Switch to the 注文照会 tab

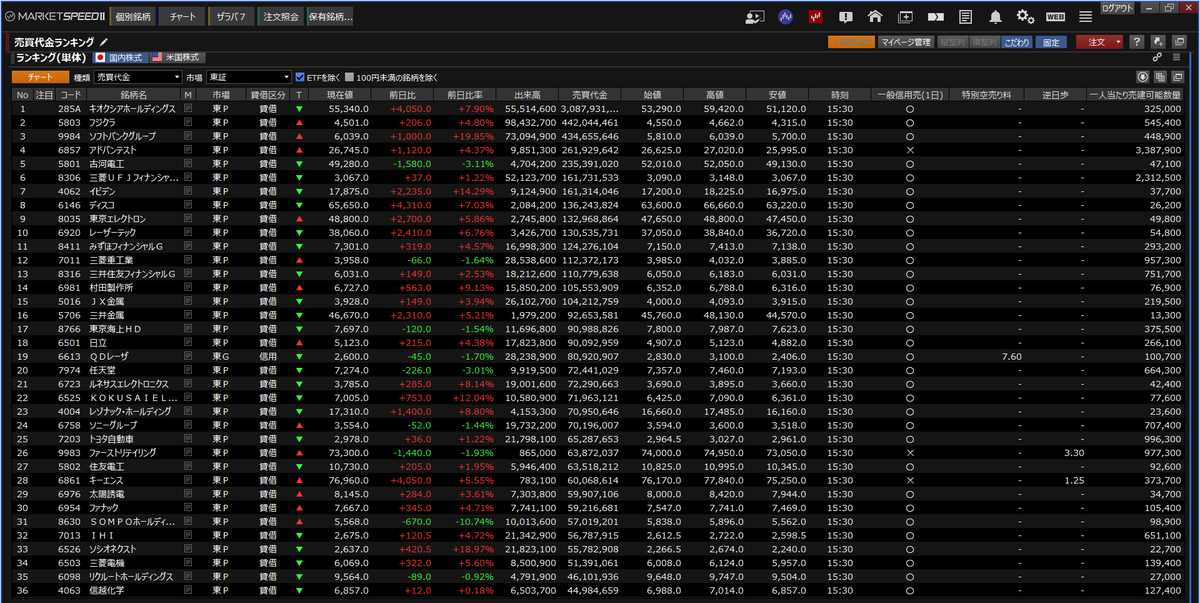[x=280, y=17]
